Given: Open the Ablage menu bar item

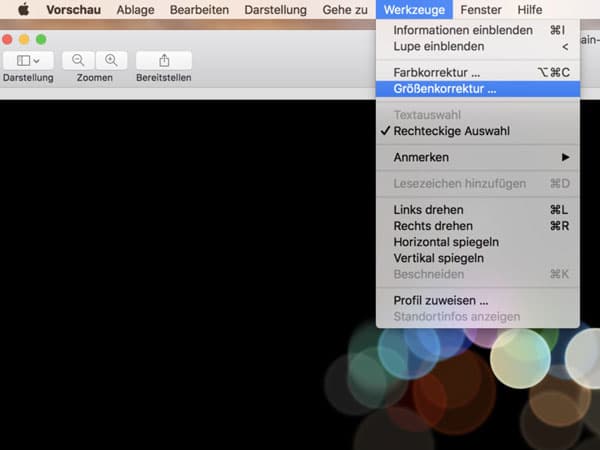Looking at the screenshot, I should [135, 10].
